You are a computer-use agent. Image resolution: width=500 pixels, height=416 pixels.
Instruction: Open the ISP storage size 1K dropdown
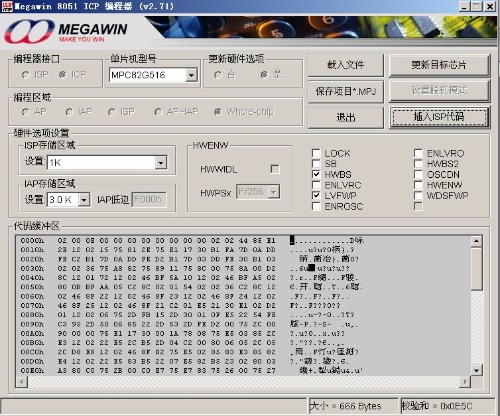tap(161, 163)
